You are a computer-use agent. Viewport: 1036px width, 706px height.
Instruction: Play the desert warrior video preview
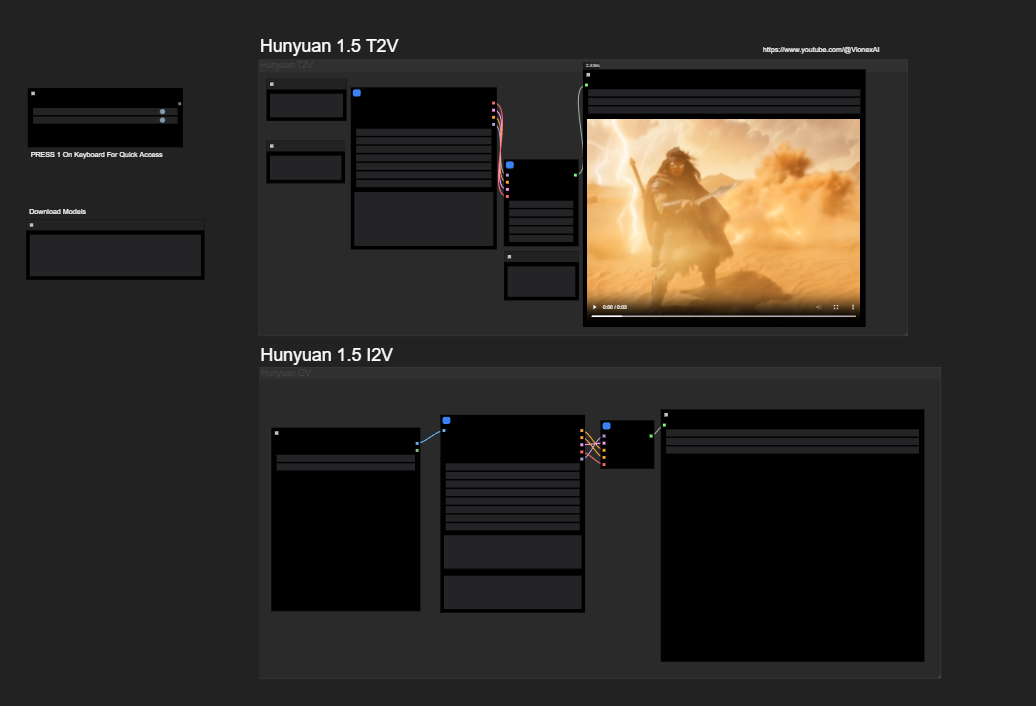(595, 307)
